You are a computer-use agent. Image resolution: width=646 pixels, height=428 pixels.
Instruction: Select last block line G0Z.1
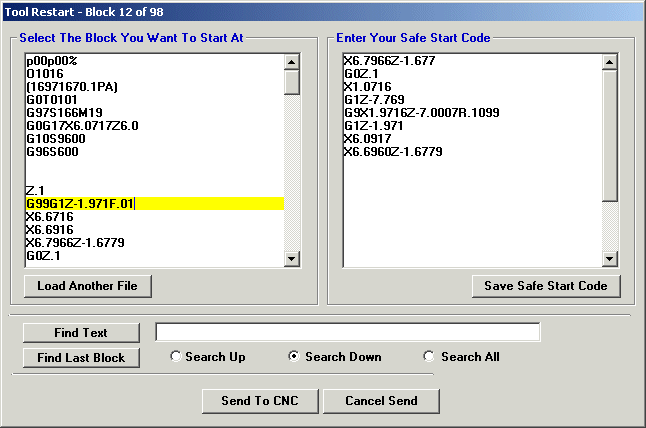click(x=43, y=256)
